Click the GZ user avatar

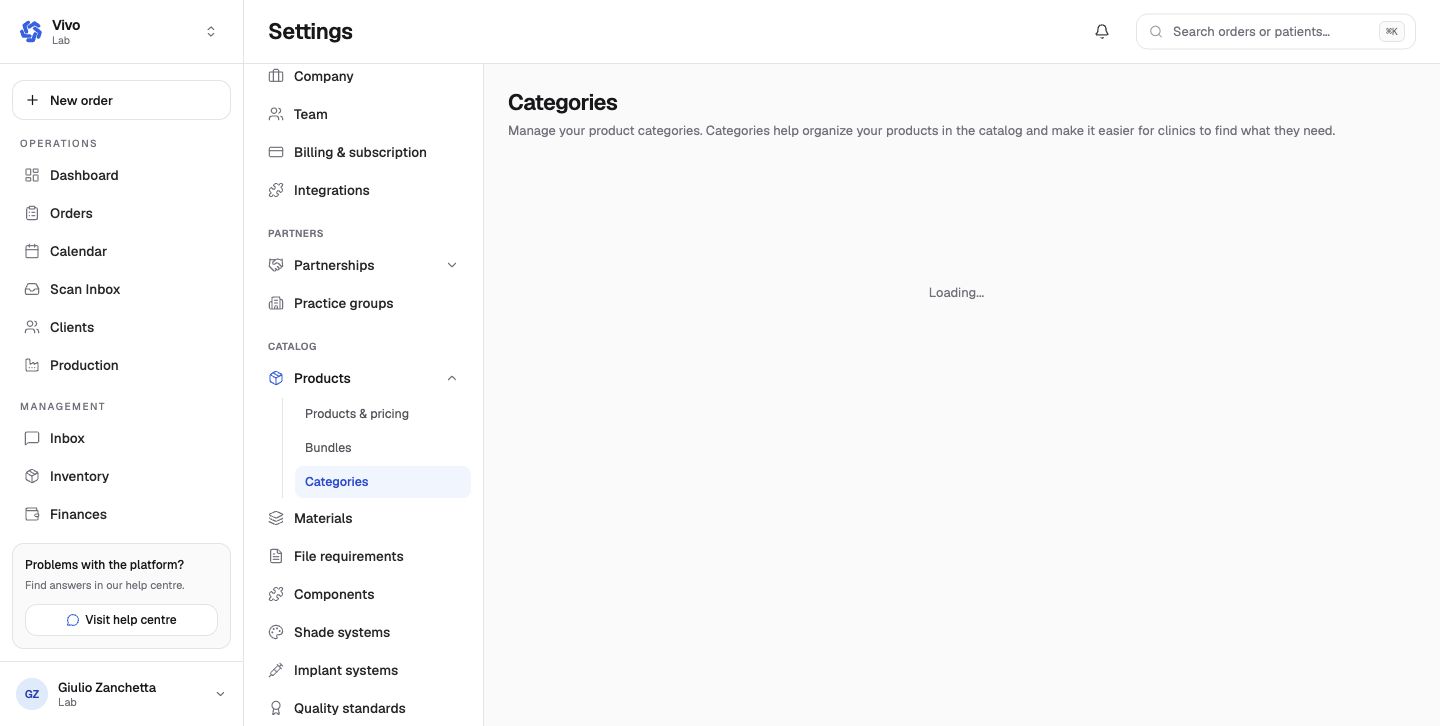pos(32,694)
